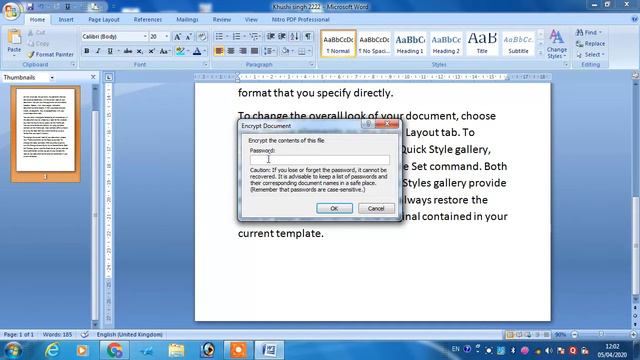
Task: Align text to the right
Action: (x=243, y=51)
